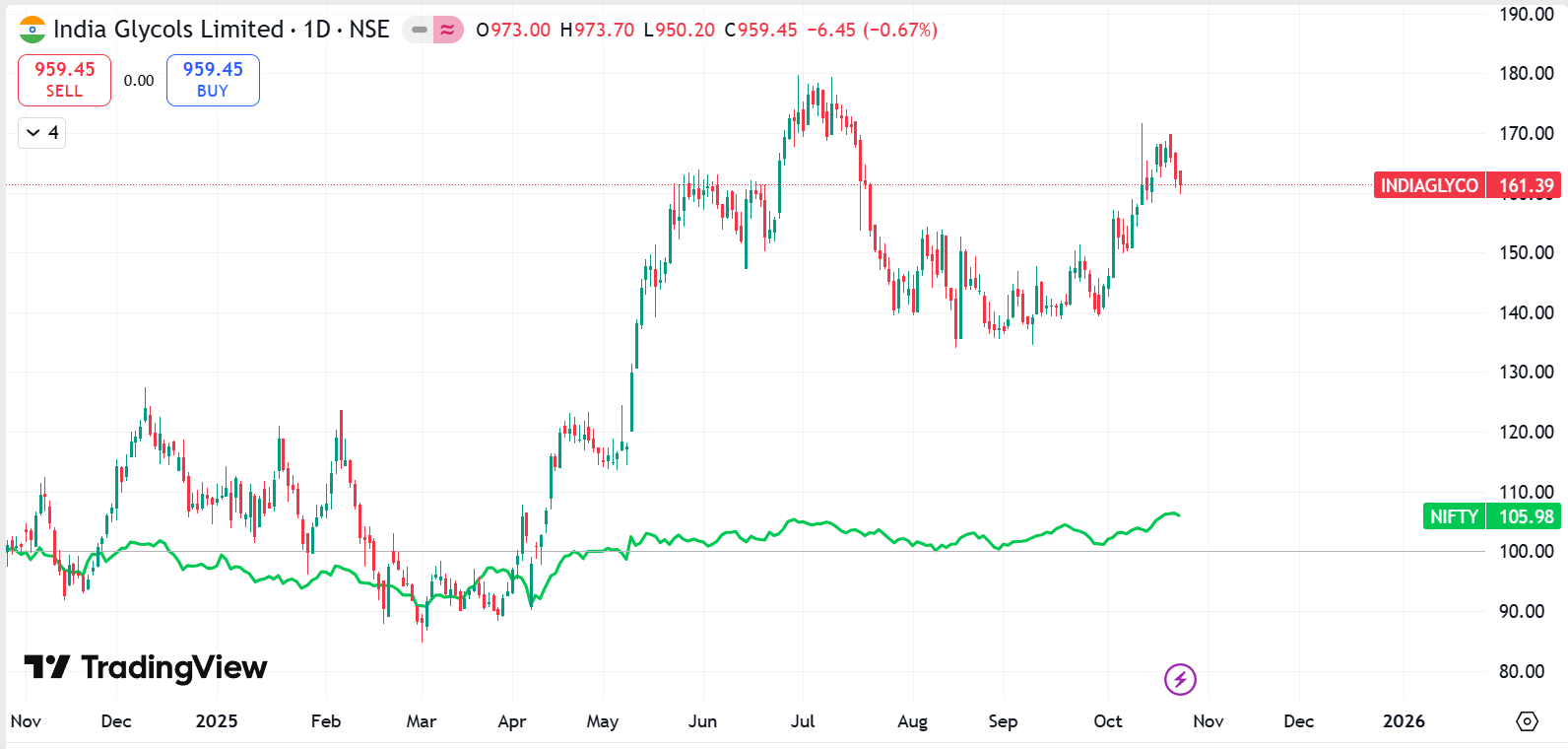Click the grey dash market status icon

coord(420,30)
